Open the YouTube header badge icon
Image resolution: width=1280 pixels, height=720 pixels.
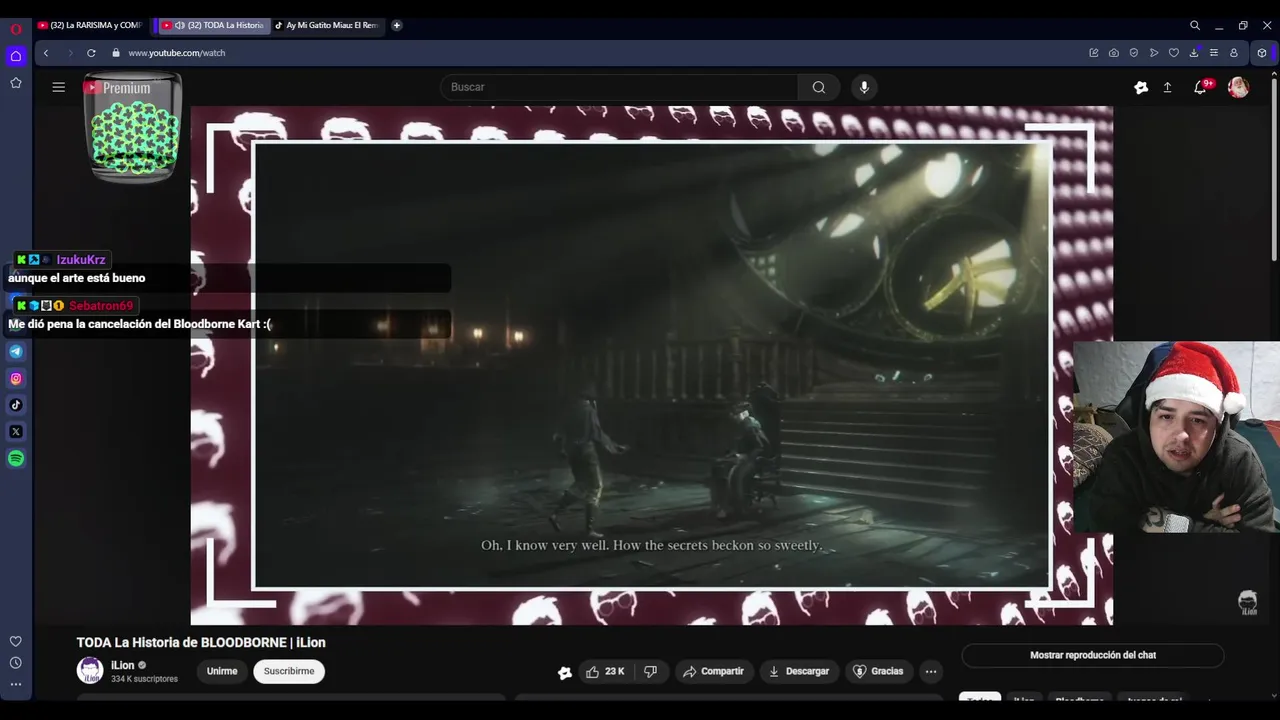point(1141,87)
